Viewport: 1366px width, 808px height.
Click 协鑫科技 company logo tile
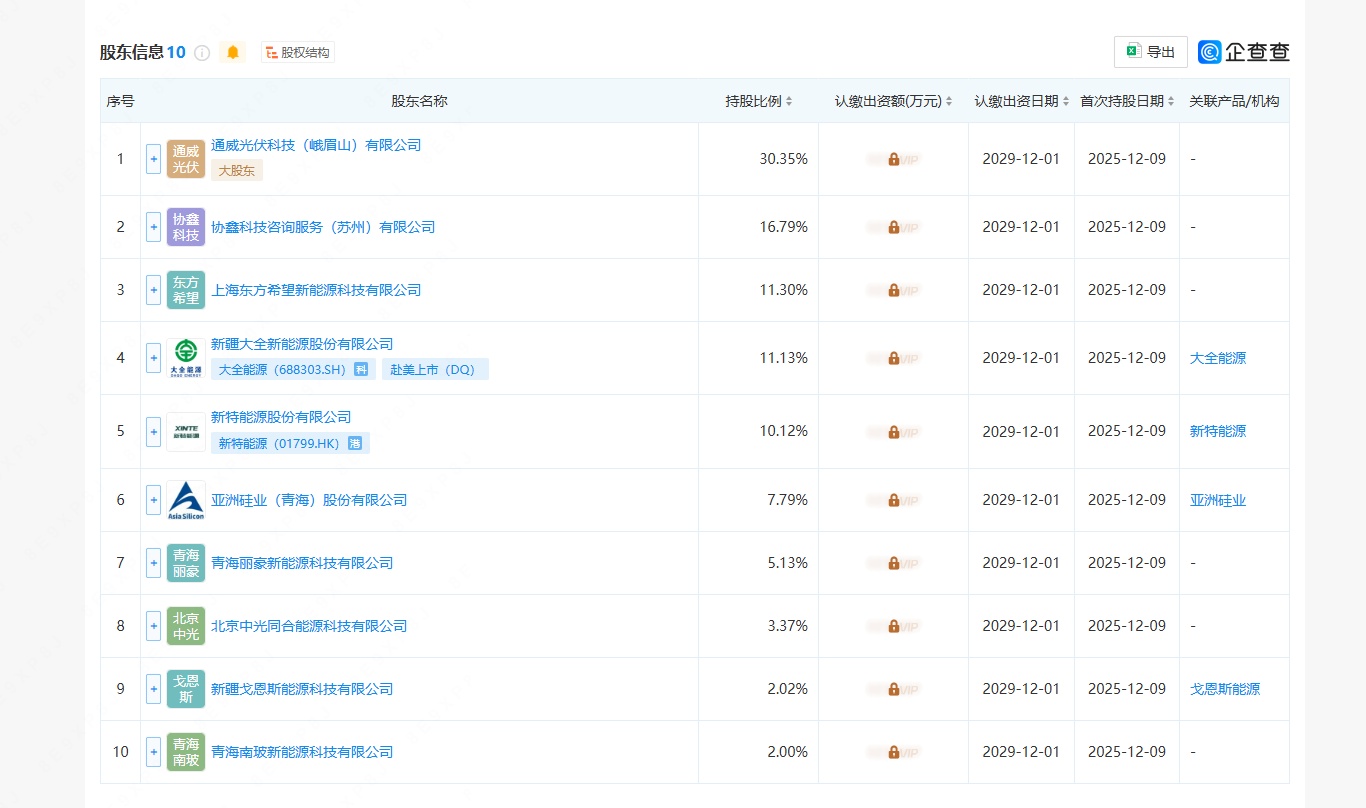click(186, 227)
